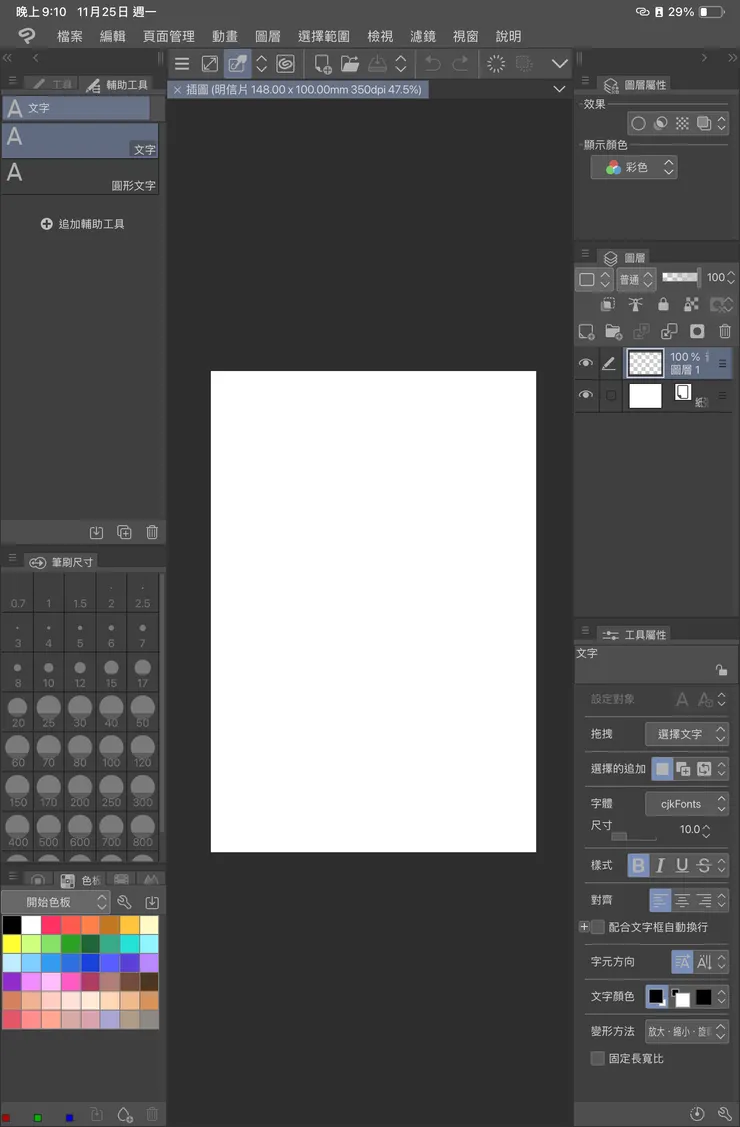
Task: Open the 開始色板 color set dropdown
Action: [55, 902]
